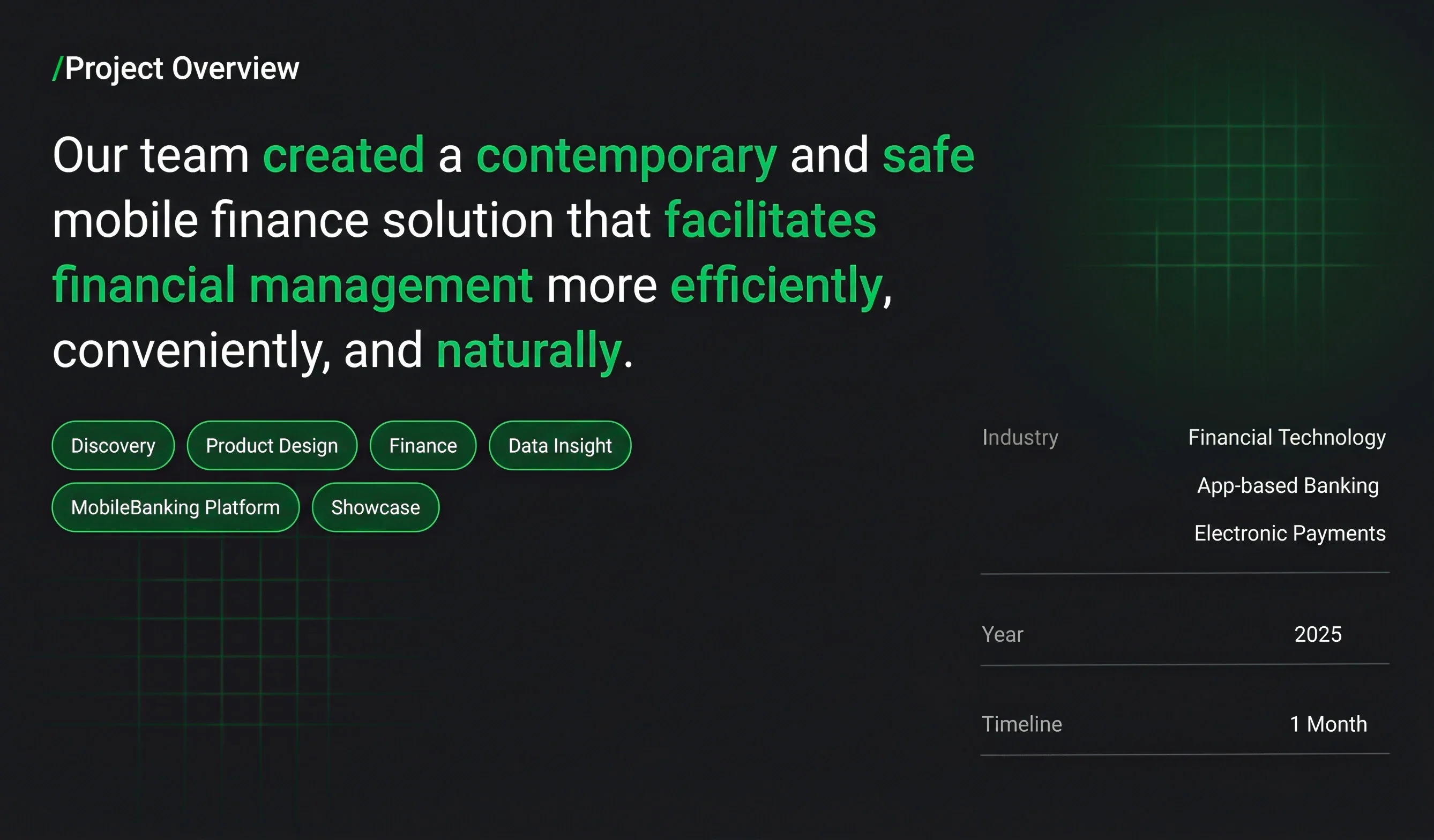Click the green word 'contemporary'

(626, 158)
